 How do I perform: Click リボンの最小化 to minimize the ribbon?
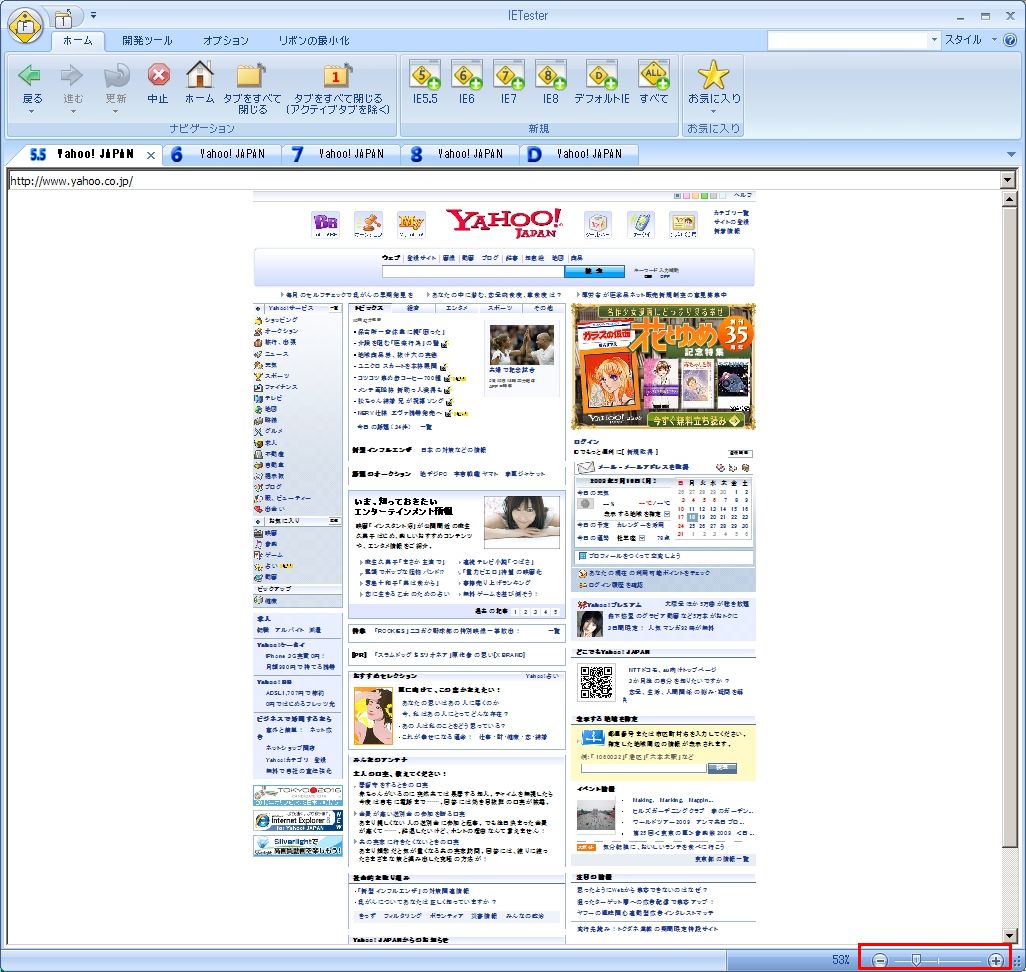coord(314,41)
